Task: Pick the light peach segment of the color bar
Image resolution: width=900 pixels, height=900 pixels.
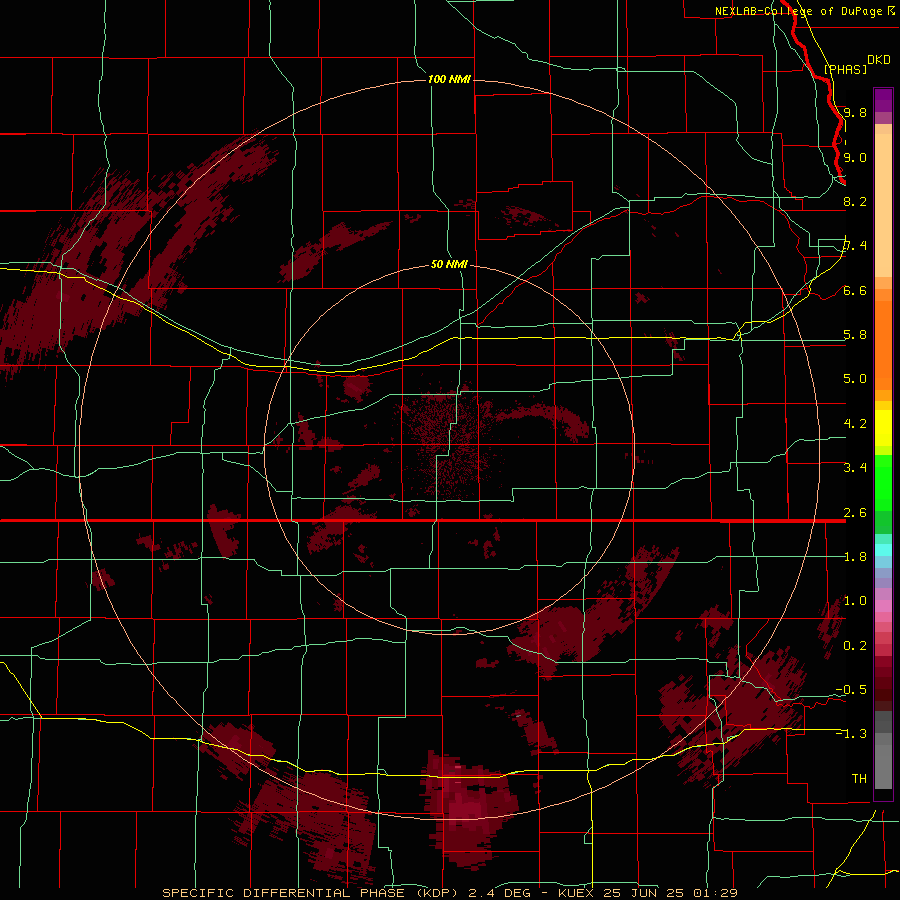Action: (883, 205)
